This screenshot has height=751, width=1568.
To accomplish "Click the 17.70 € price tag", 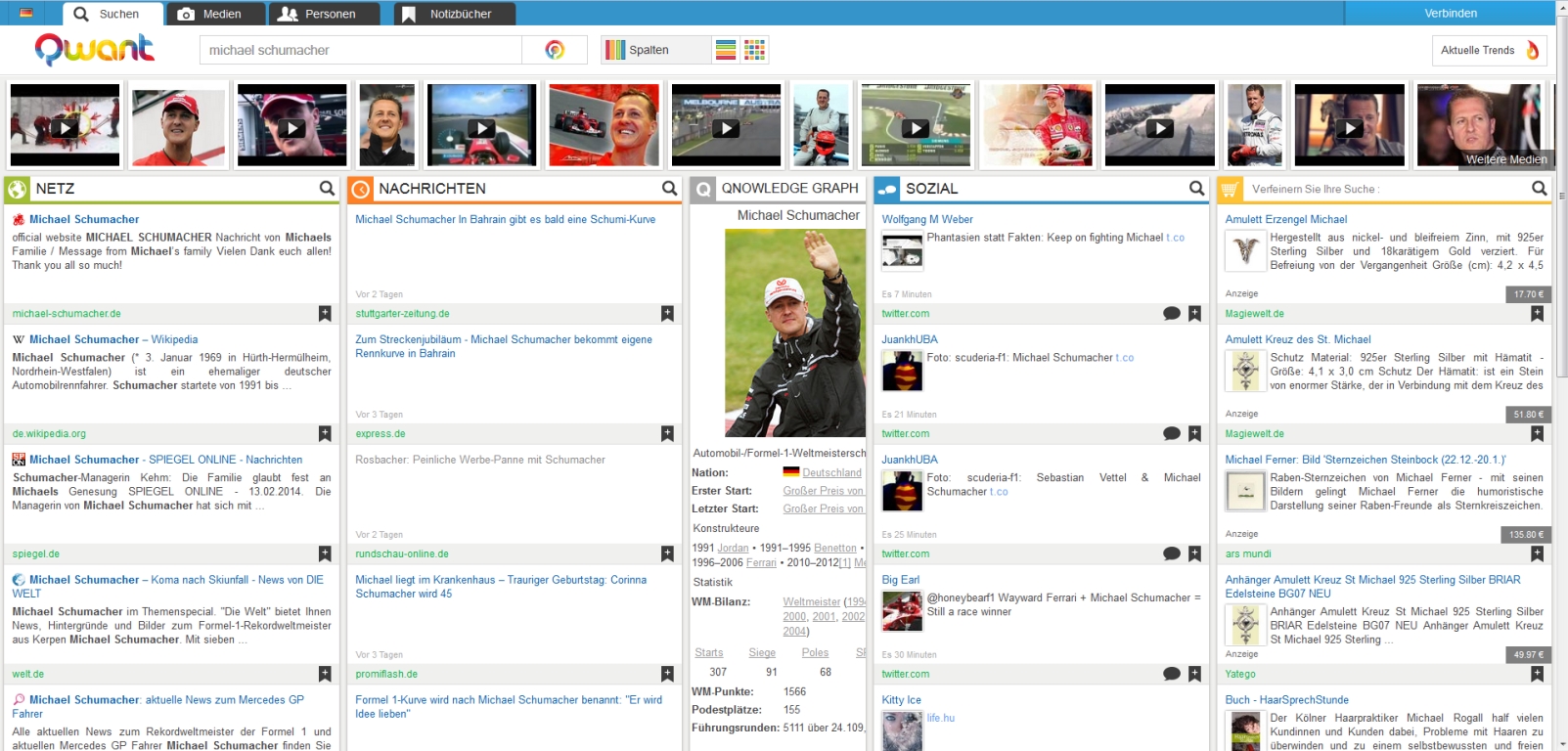I will click(x=1528, y=294).
